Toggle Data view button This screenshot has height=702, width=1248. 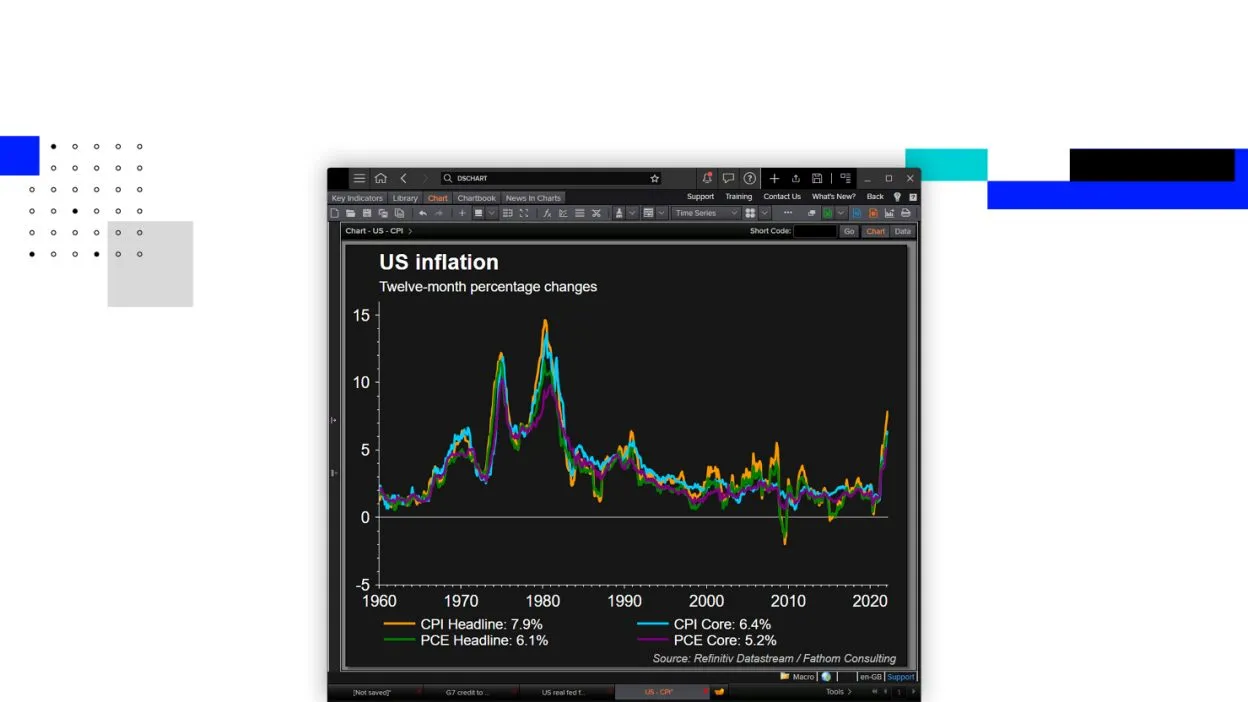(x=903, y=231)
